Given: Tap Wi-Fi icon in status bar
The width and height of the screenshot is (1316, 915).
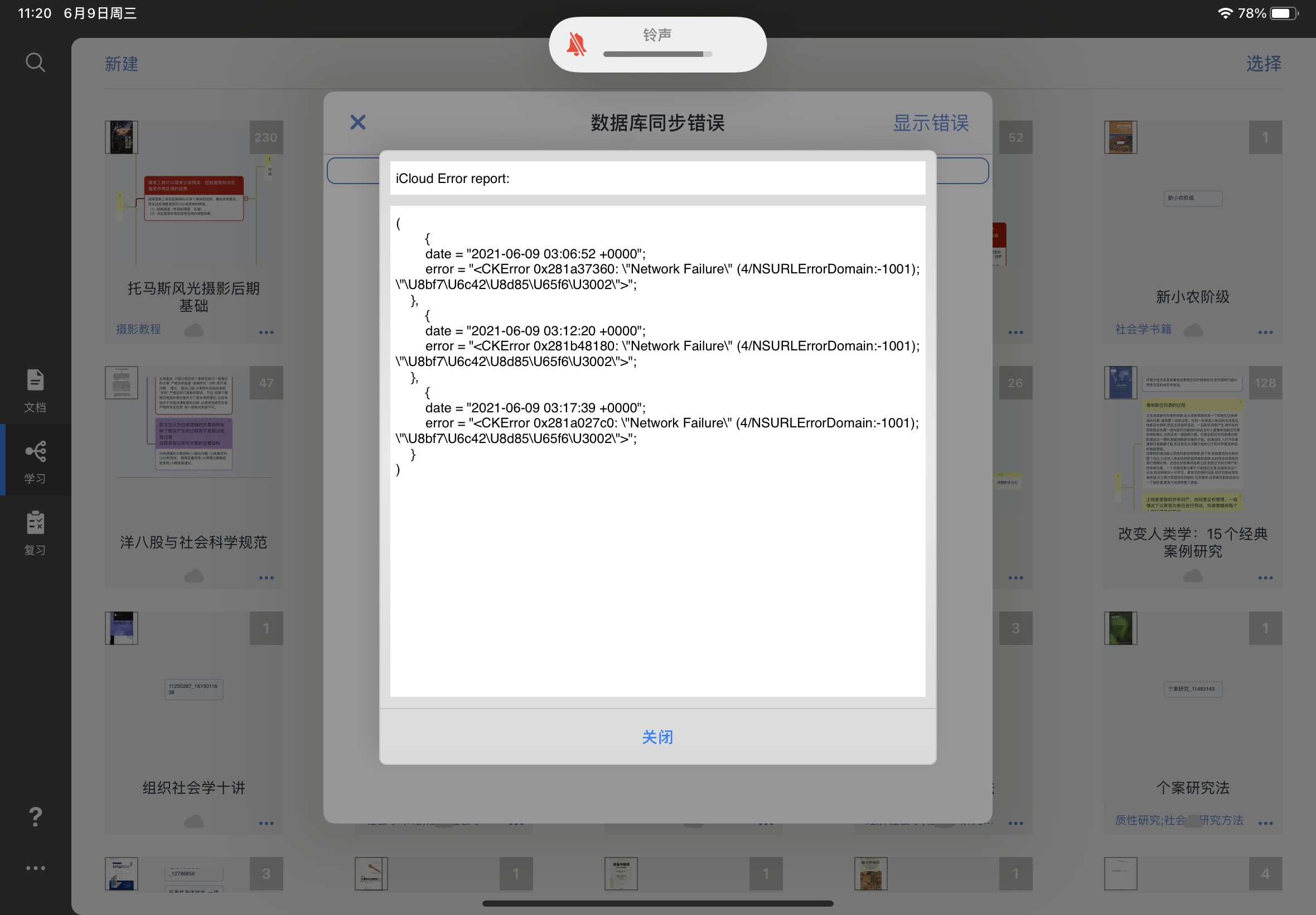Looking at the screenshot, I should (1225, 13).
